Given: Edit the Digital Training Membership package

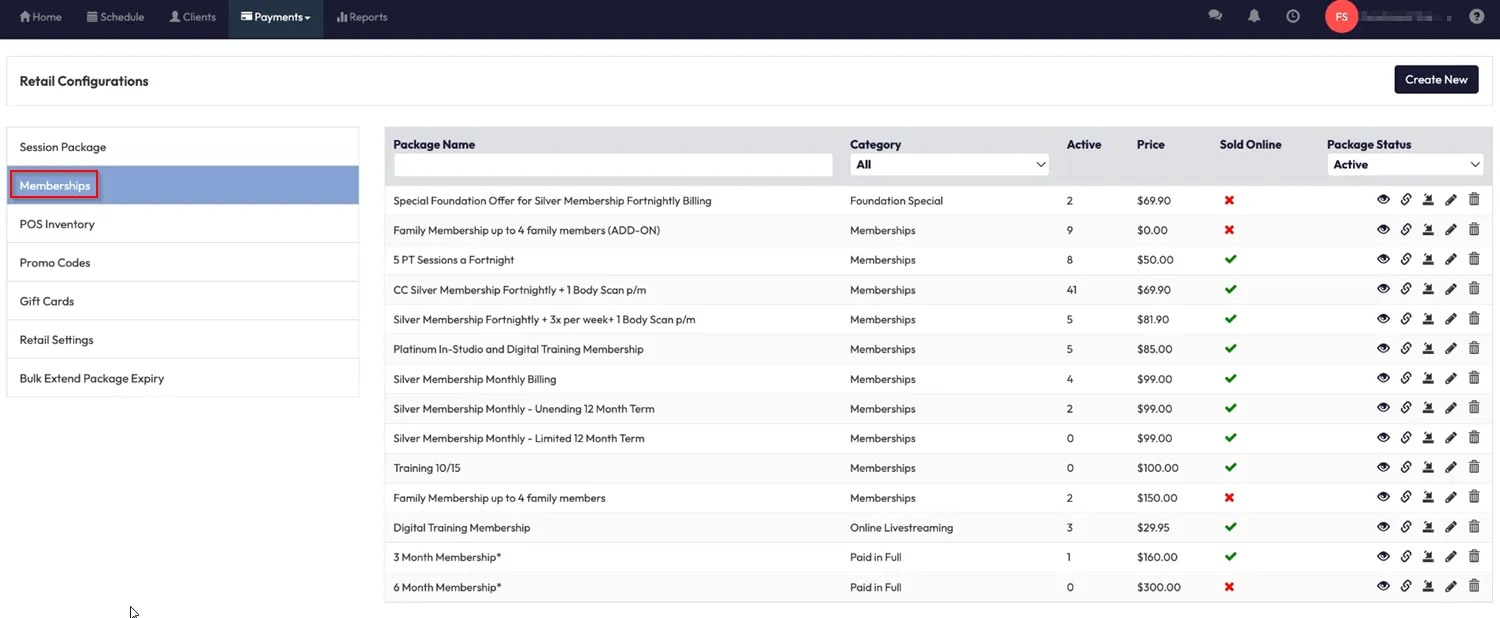Looking at the screenshot, I should coord(1451,527).
